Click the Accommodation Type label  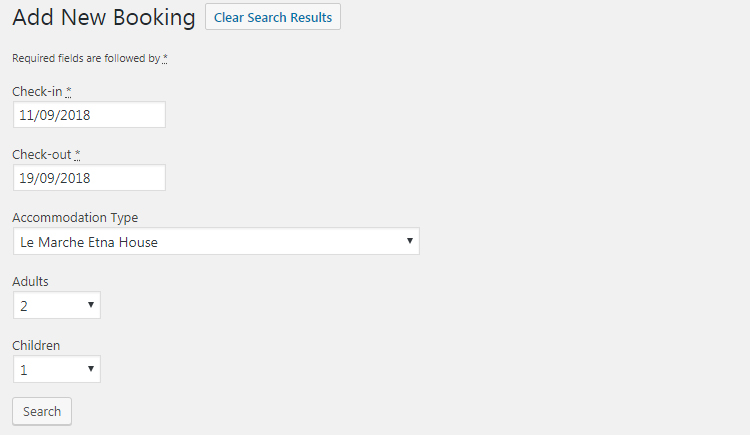(x=75, y=218)
